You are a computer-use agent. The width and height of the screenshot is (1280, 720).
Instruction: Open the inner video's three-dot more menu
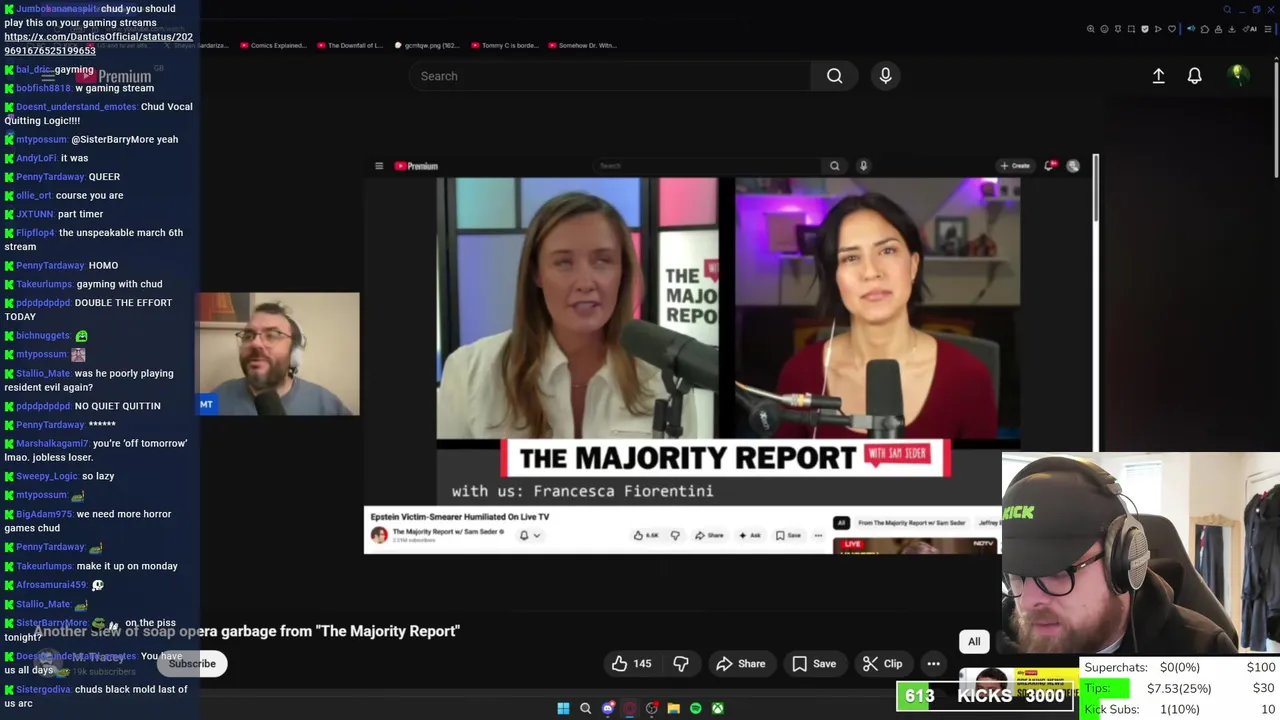tap(818, 535)
